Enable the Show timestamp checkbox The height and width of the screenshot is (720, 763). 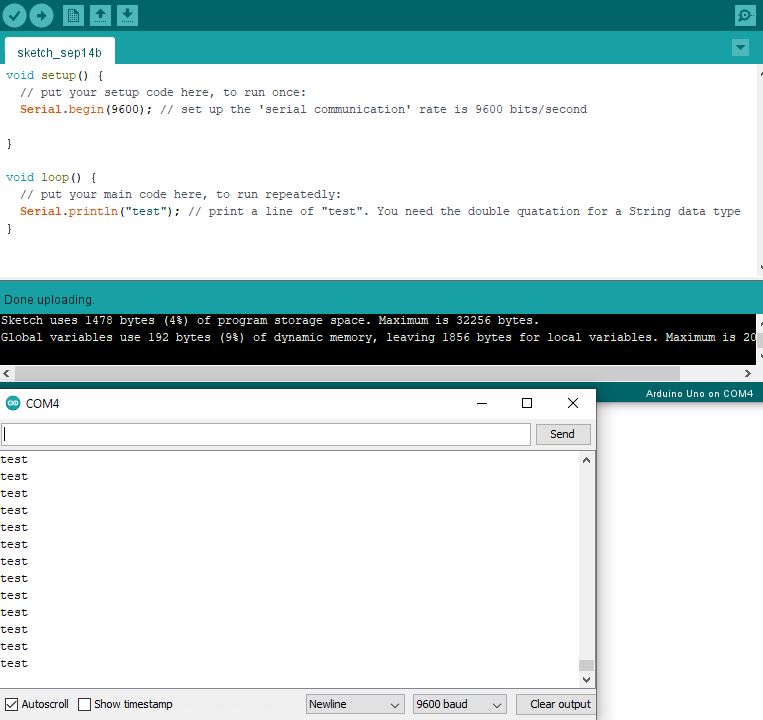pos(84,704)
